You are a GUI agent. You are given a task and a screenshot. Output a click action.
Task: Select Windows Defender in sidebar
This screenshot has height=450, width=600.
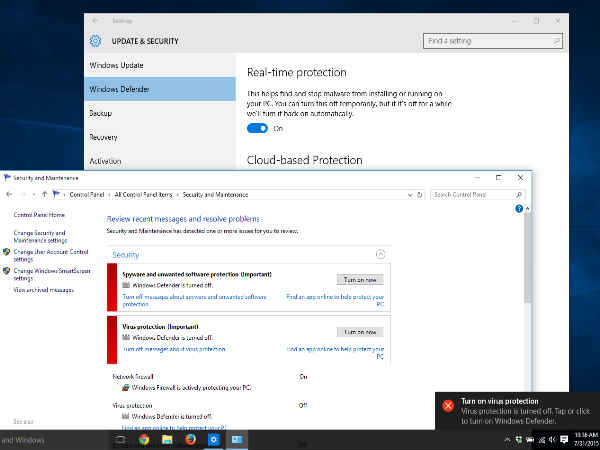coord(160,89)
